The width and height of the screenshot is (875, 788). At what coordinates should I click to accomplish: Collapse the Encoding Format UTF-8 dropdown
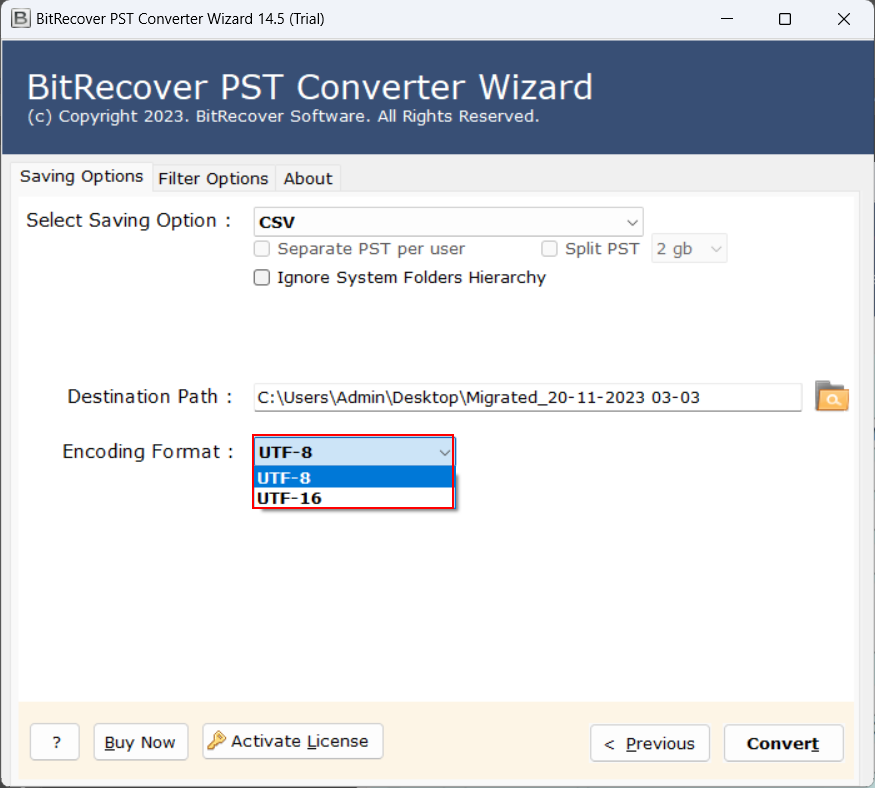point(354,451)
